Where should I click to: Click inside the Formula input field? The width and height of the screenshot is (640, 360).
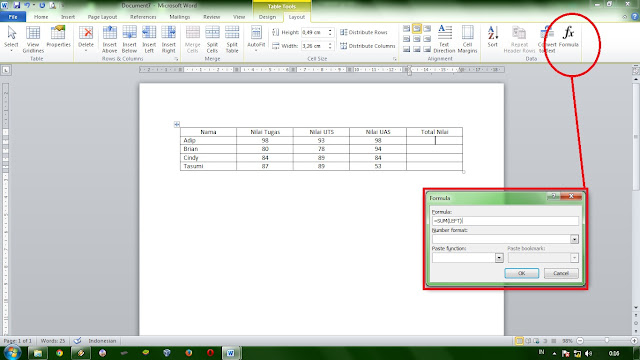pos(505,221)
